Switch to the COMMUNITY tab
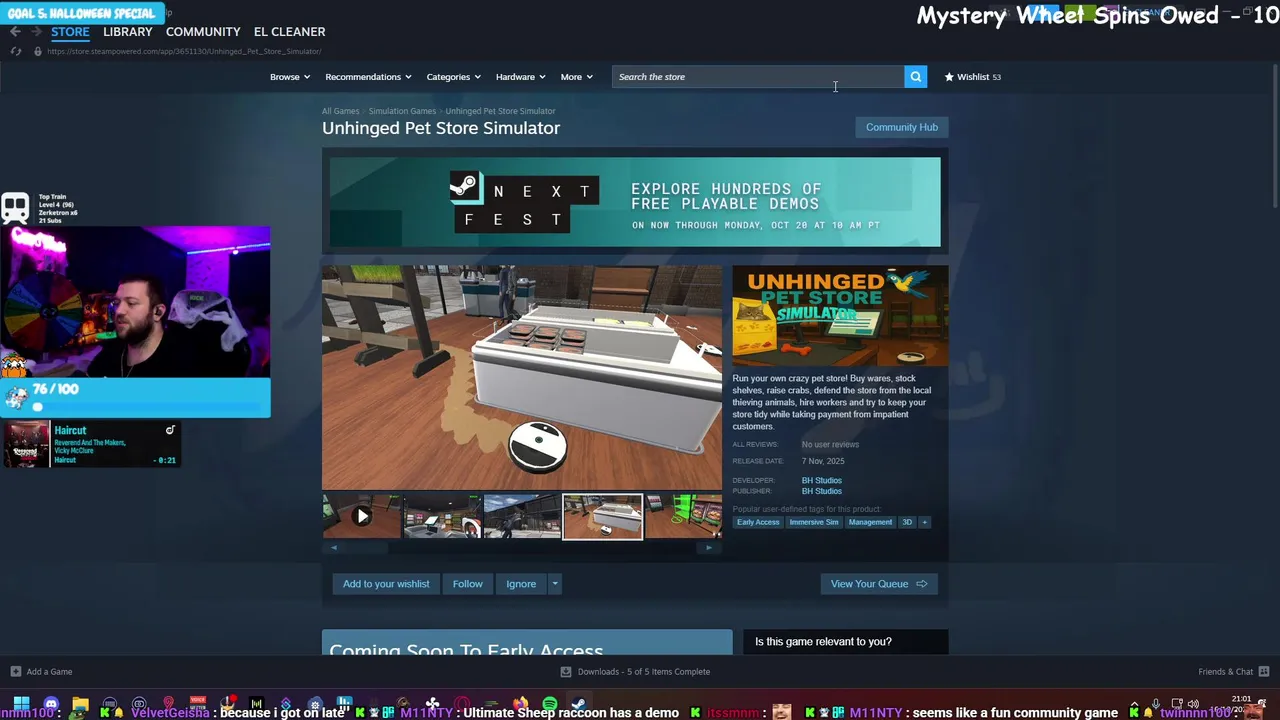The image size is (1280, 720). [x=203, y=32]
